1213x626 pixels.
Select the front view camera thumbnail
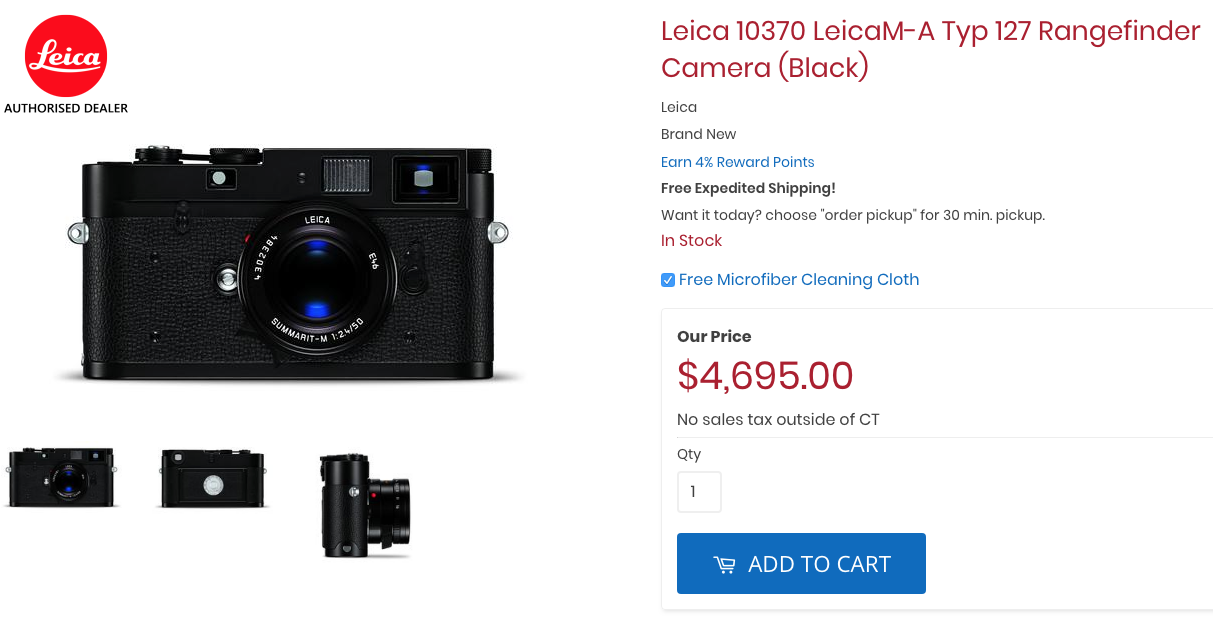click(x=61, y=477)
